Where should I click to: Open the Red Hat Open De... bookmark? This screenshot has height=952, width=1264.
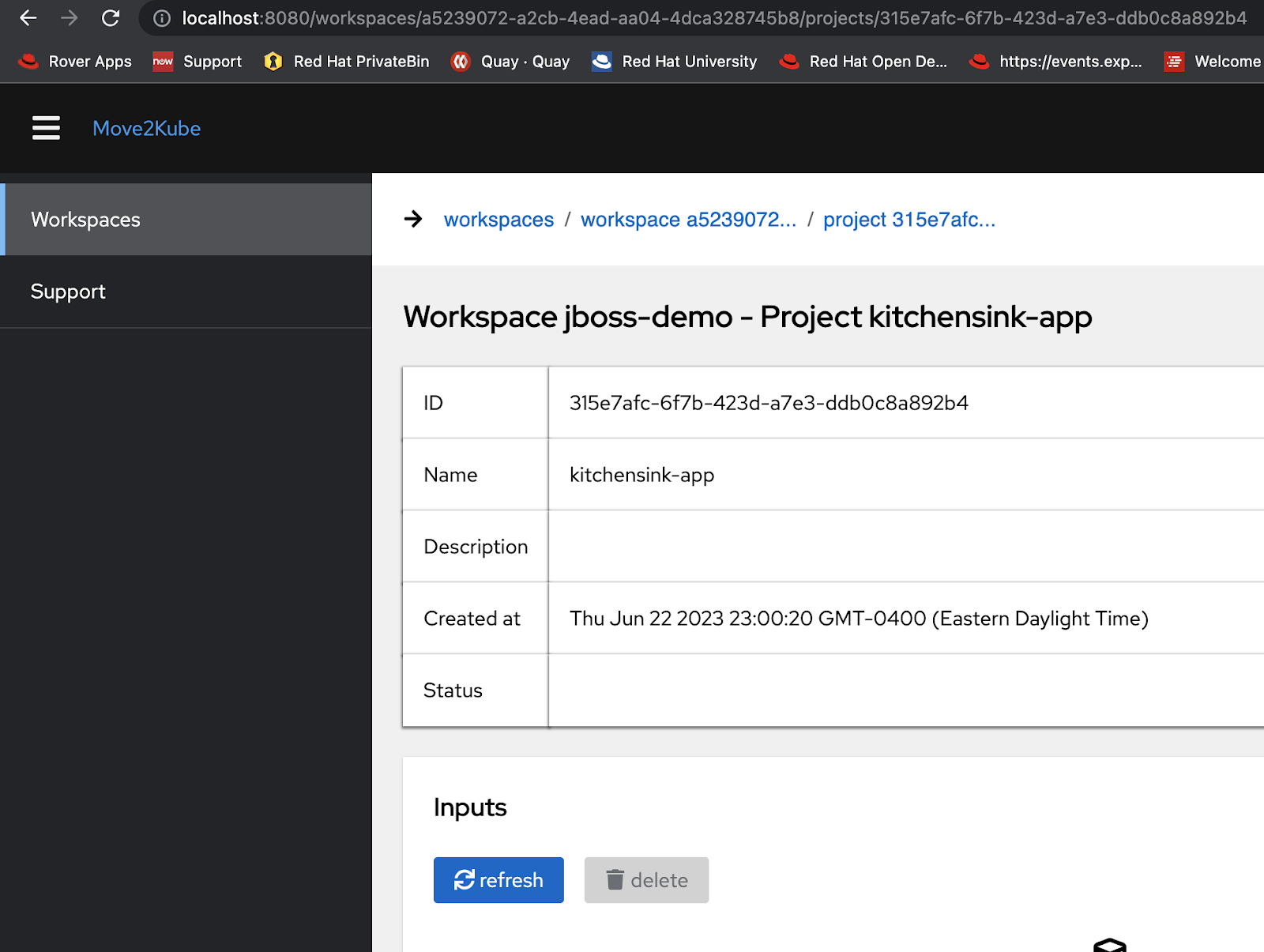click(863, 61)
